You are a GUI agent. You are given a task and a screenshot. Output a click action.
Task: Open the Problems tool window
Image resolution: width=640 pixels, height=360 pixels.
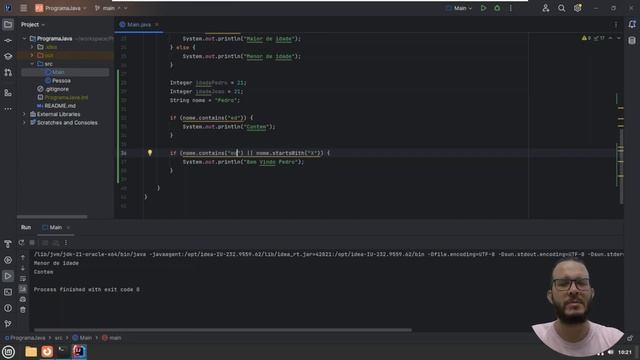point(8,308)
